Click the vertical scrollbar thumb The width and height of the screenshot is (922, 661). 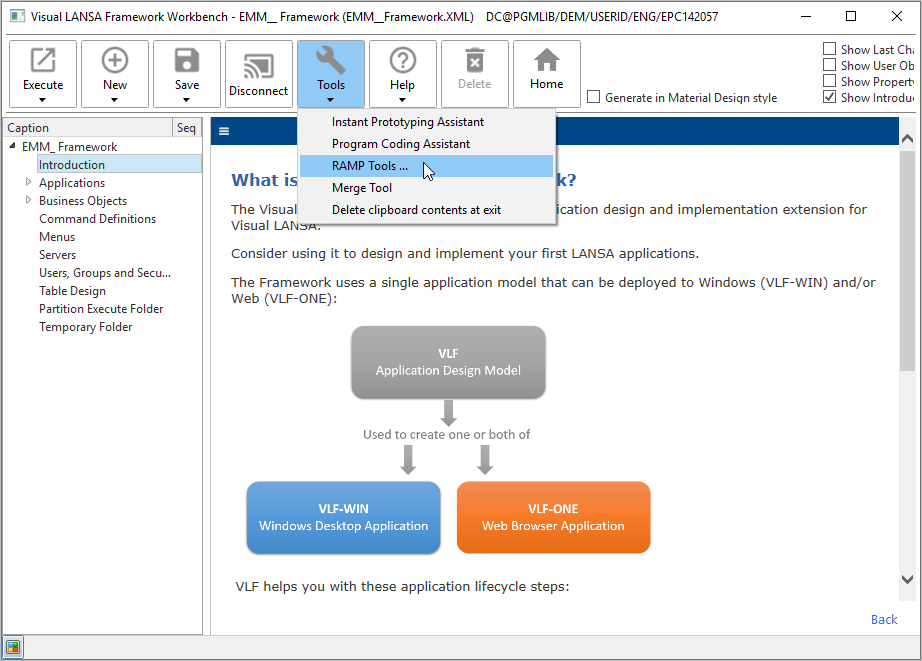point(907,260)
